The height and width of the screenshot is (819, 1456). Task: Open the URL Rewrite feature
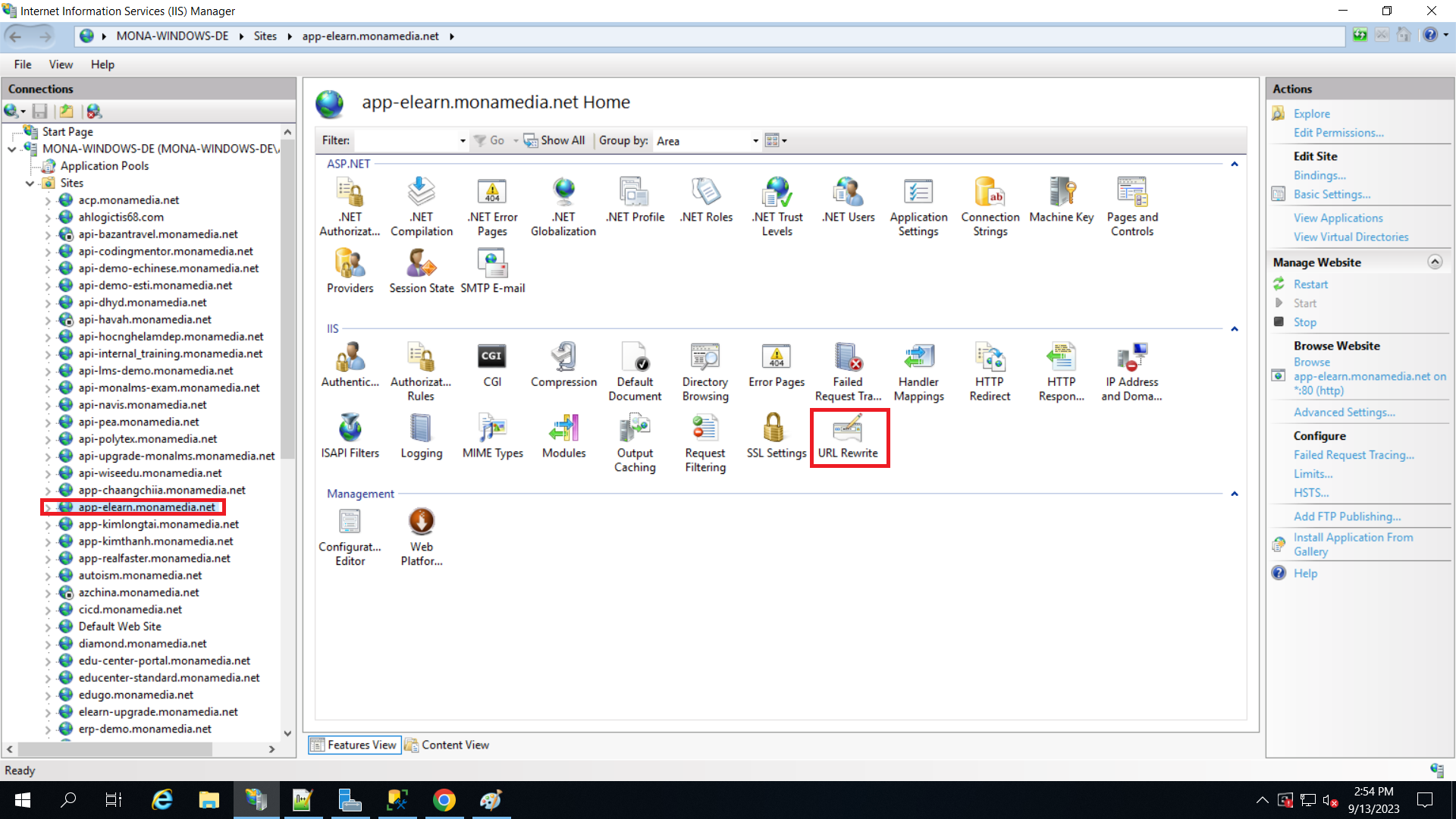tap(848, 438)
